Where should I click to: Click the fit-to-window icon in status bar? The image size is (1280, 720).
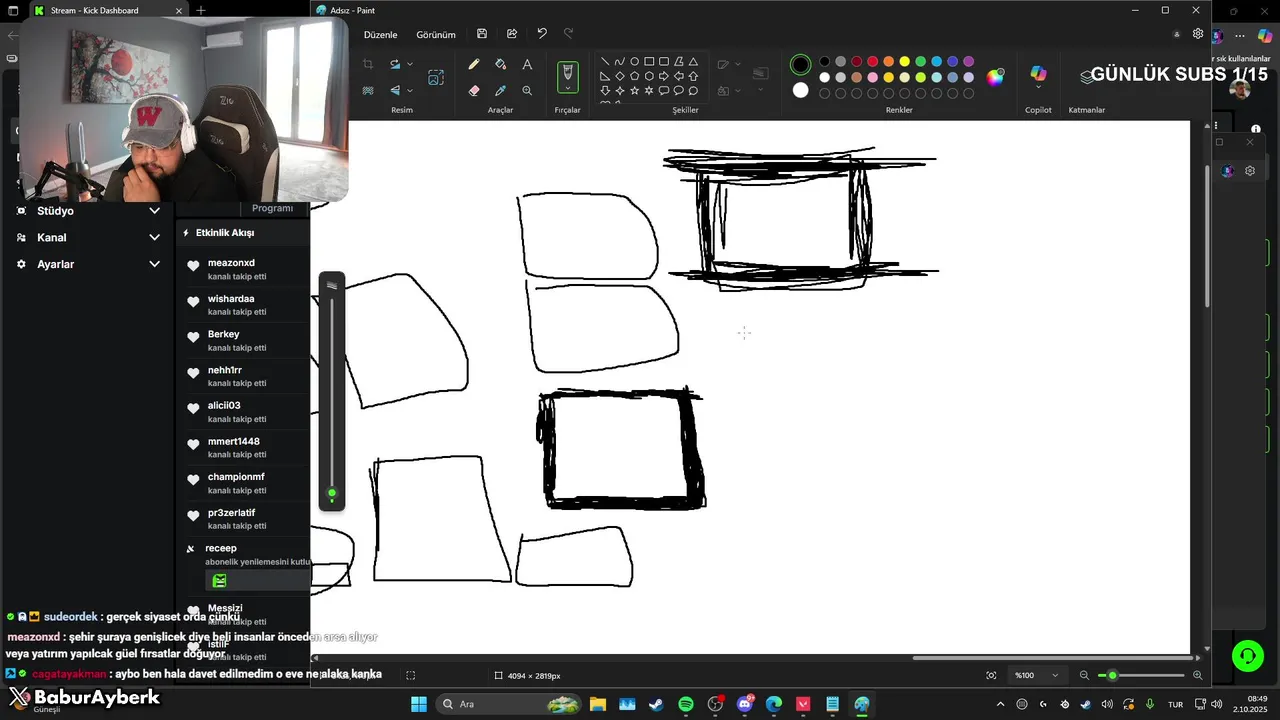991,675
